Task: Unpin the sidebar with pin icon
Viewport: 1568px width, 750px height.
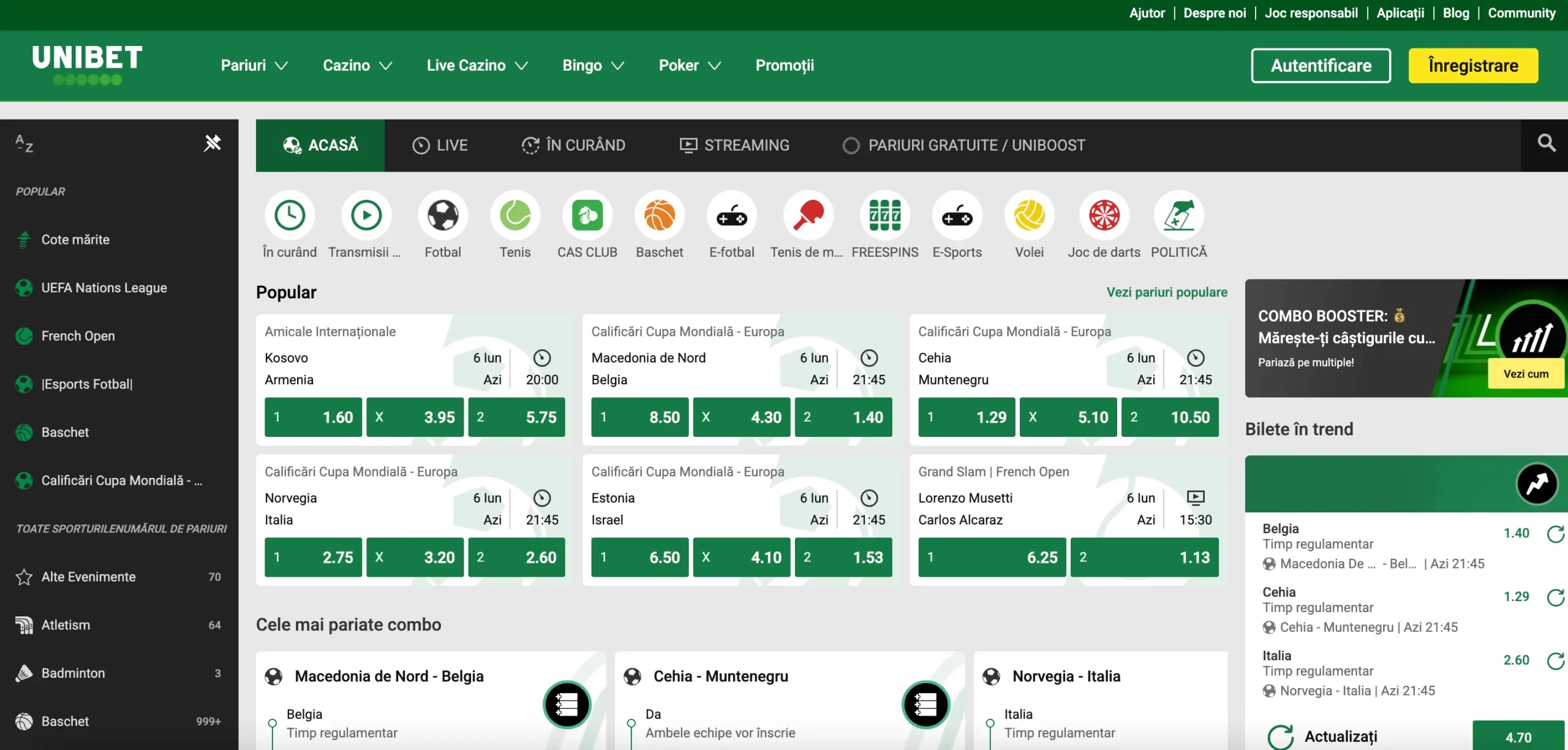Action: click(x=213, y=143)
